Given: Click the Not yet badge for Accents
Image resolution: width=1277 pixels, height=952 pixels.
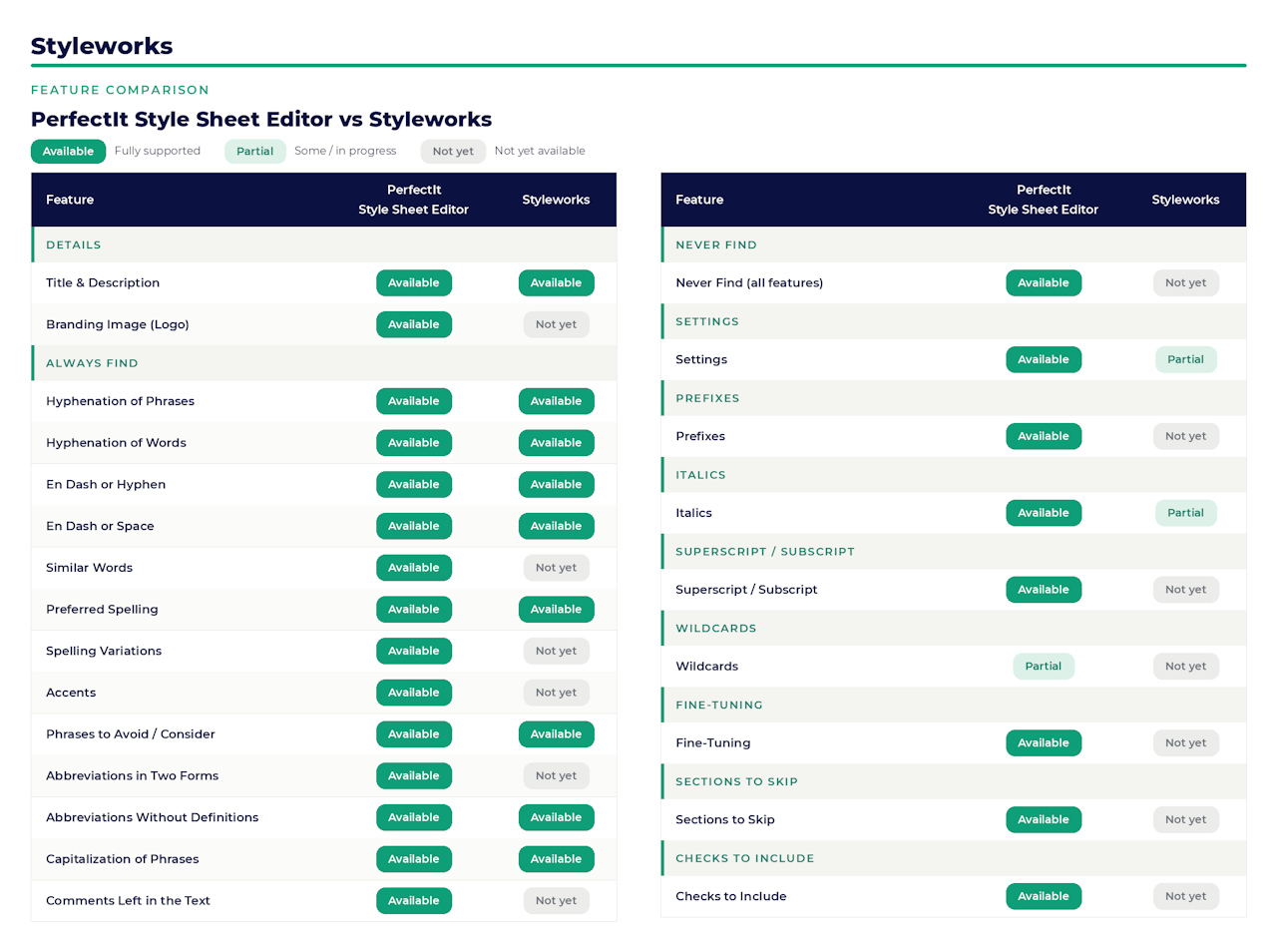Looking at the screenshot, I should coord(556,693).
